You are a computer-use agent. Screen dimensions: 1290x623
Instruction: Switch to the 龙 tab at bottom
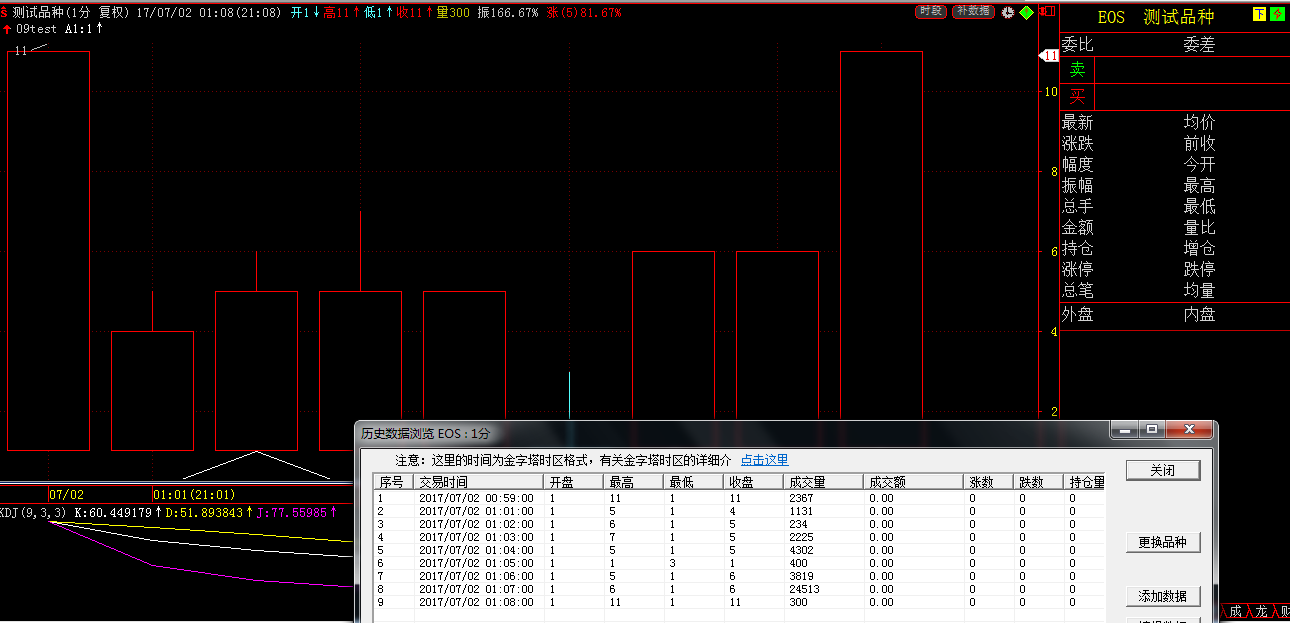[x=1260, y=611]
